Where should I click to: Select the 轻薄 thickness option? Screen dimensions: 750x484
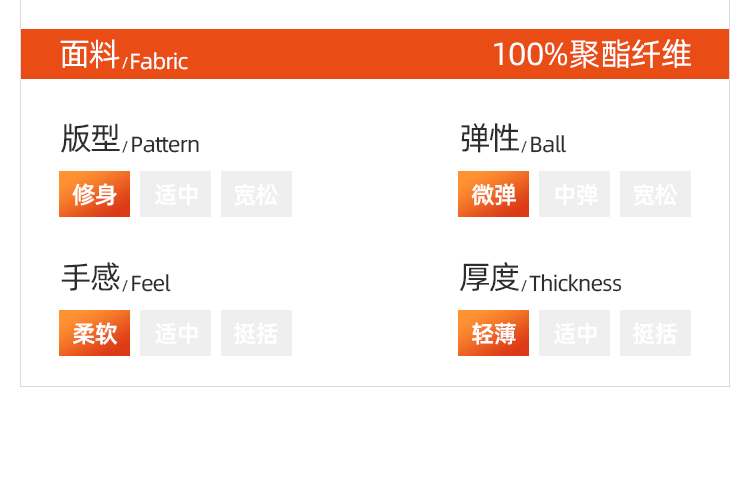tap(494, 333)
